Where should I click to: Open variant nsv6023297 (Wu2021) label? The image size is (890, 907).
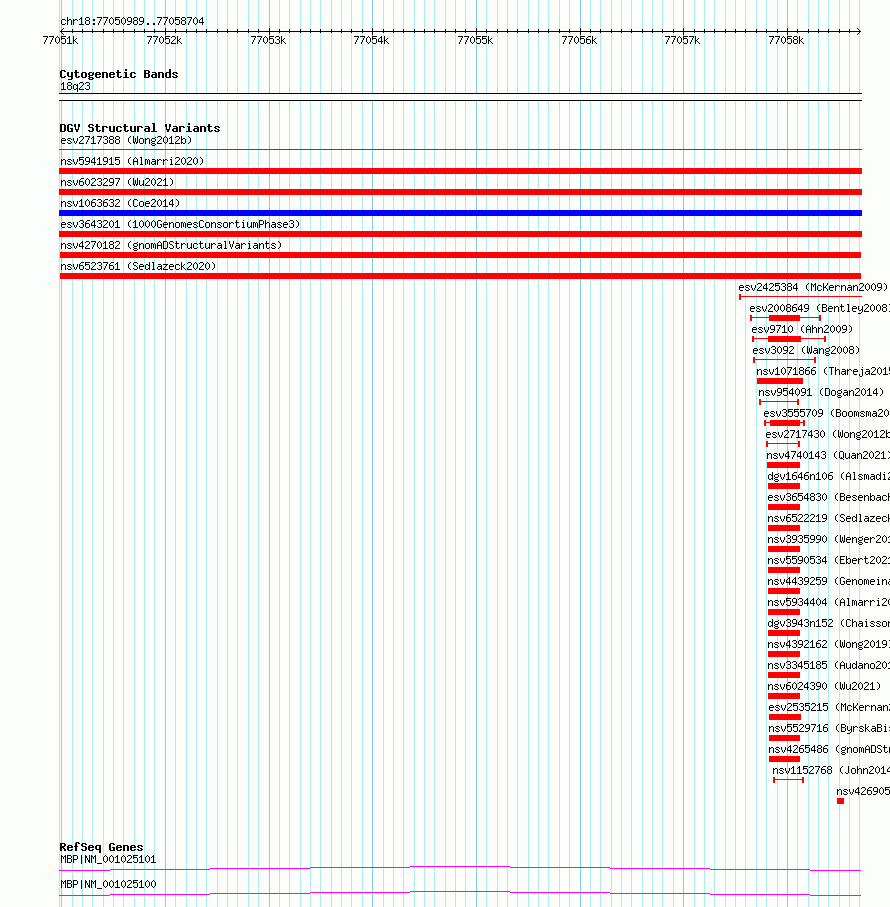click(117, 182)
